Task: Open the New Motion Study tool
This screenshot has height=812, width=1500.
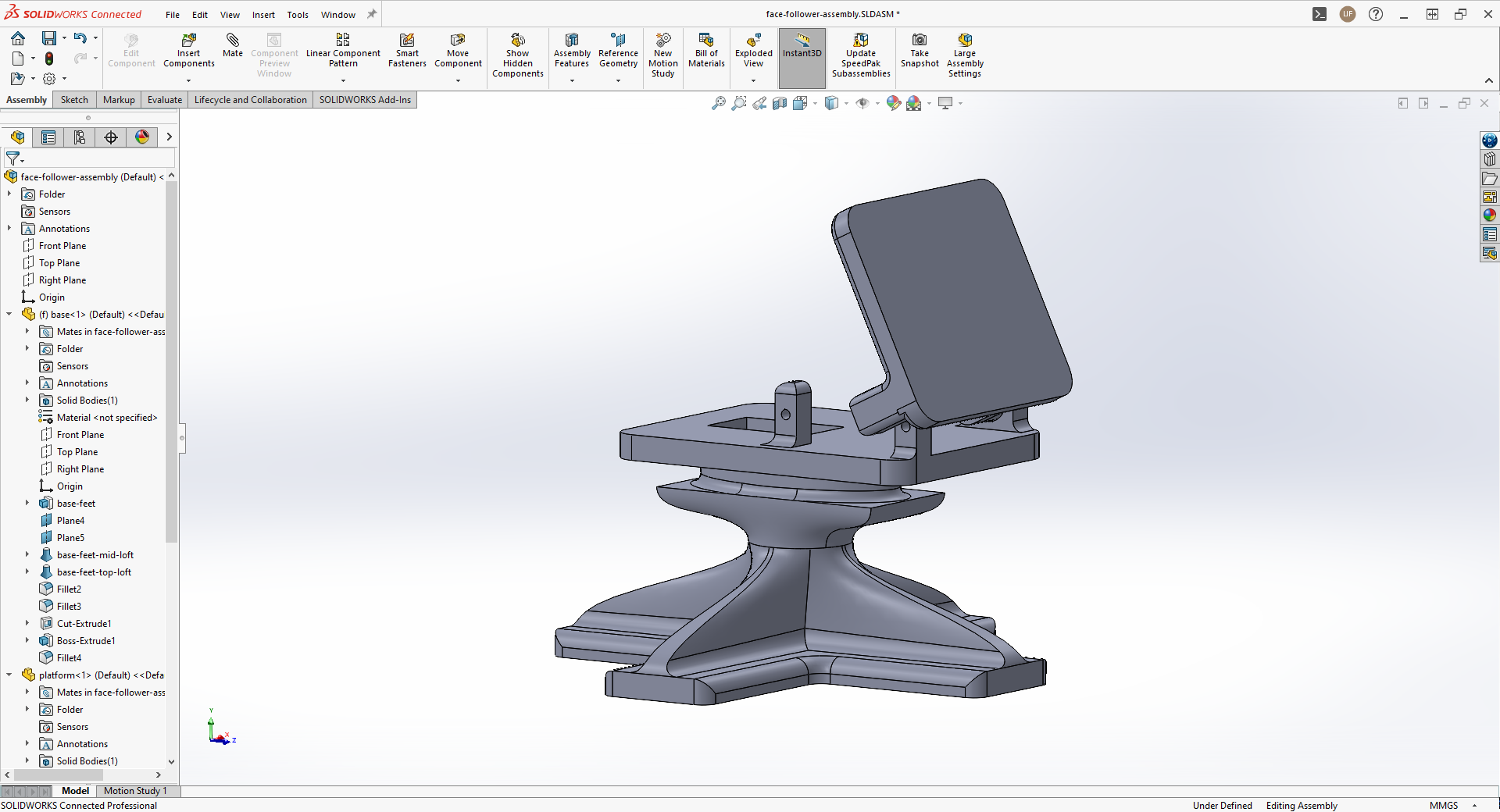Action: tap(662, 55)
